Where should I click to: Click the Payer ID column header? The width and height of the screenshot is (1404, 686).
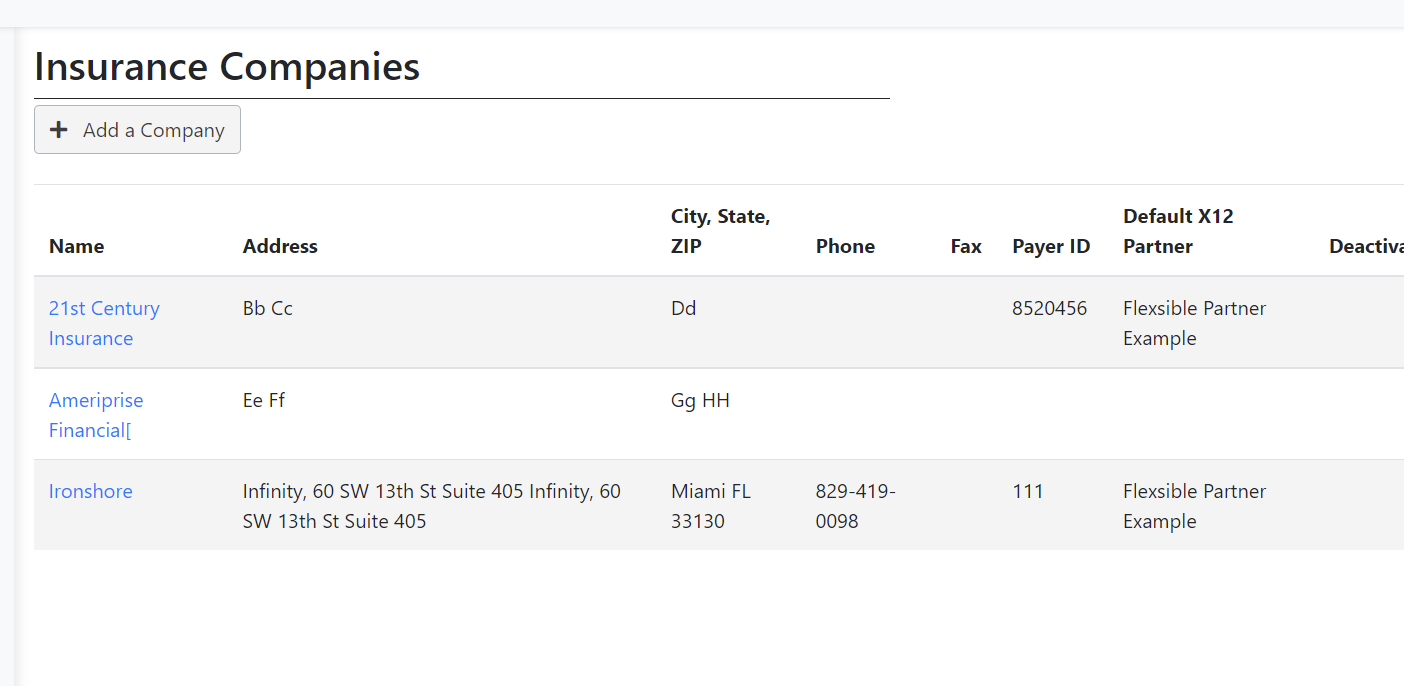pyautogui.click(x=1051, y=246)
